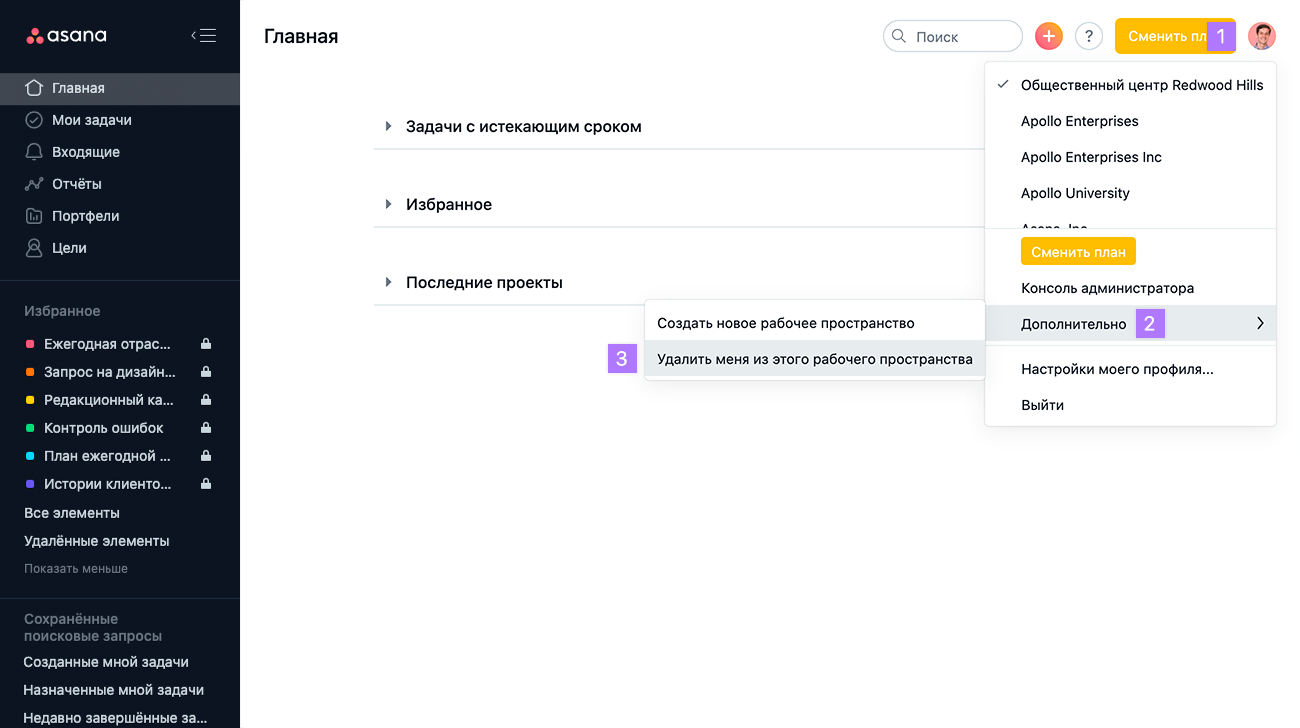Click the orange plus quick-add button
The height and width of the screenshot is (728, 1300).
(1049, 36)
